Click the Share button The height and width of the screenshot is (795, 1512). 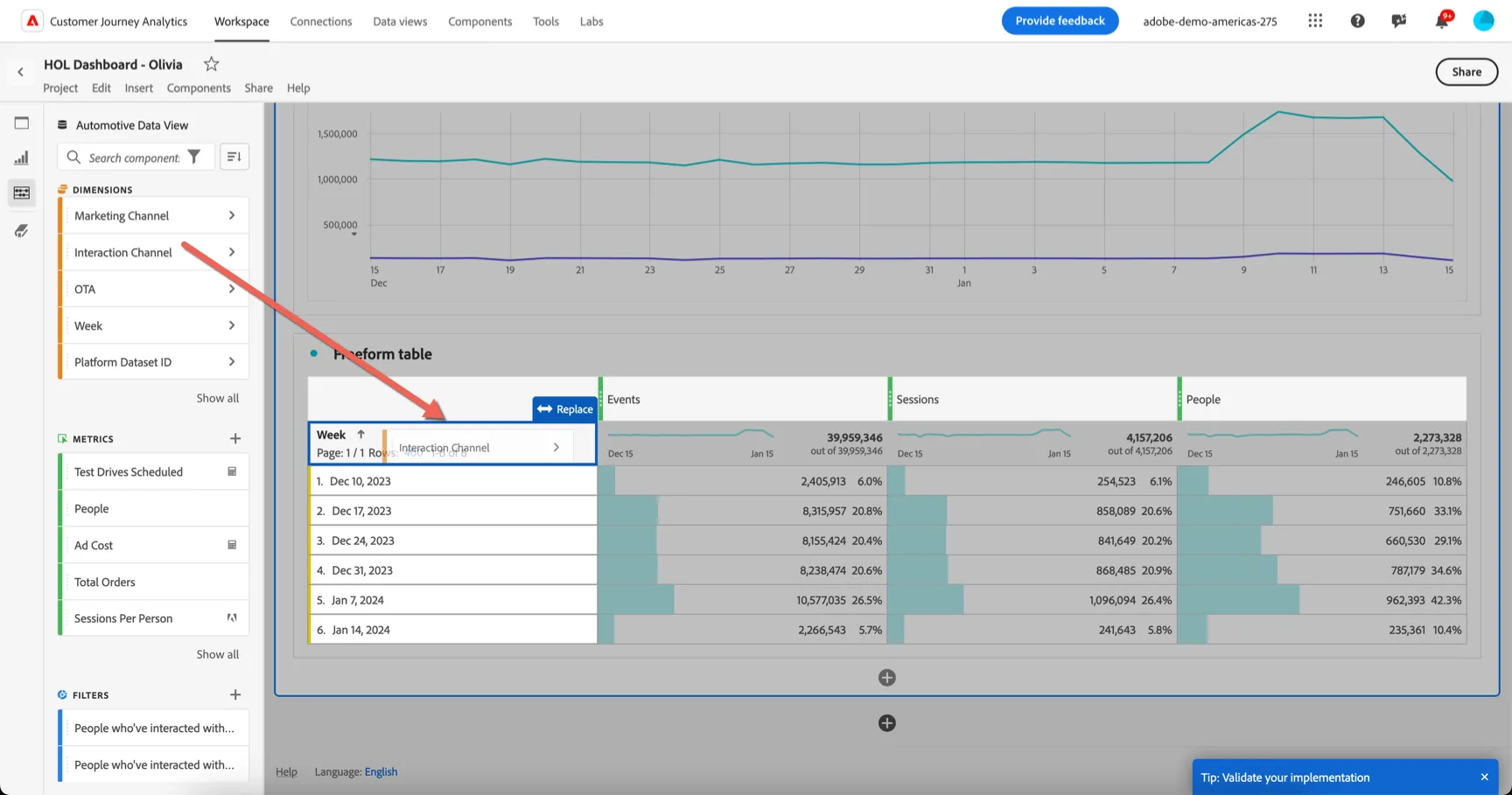click(1466, 72)
